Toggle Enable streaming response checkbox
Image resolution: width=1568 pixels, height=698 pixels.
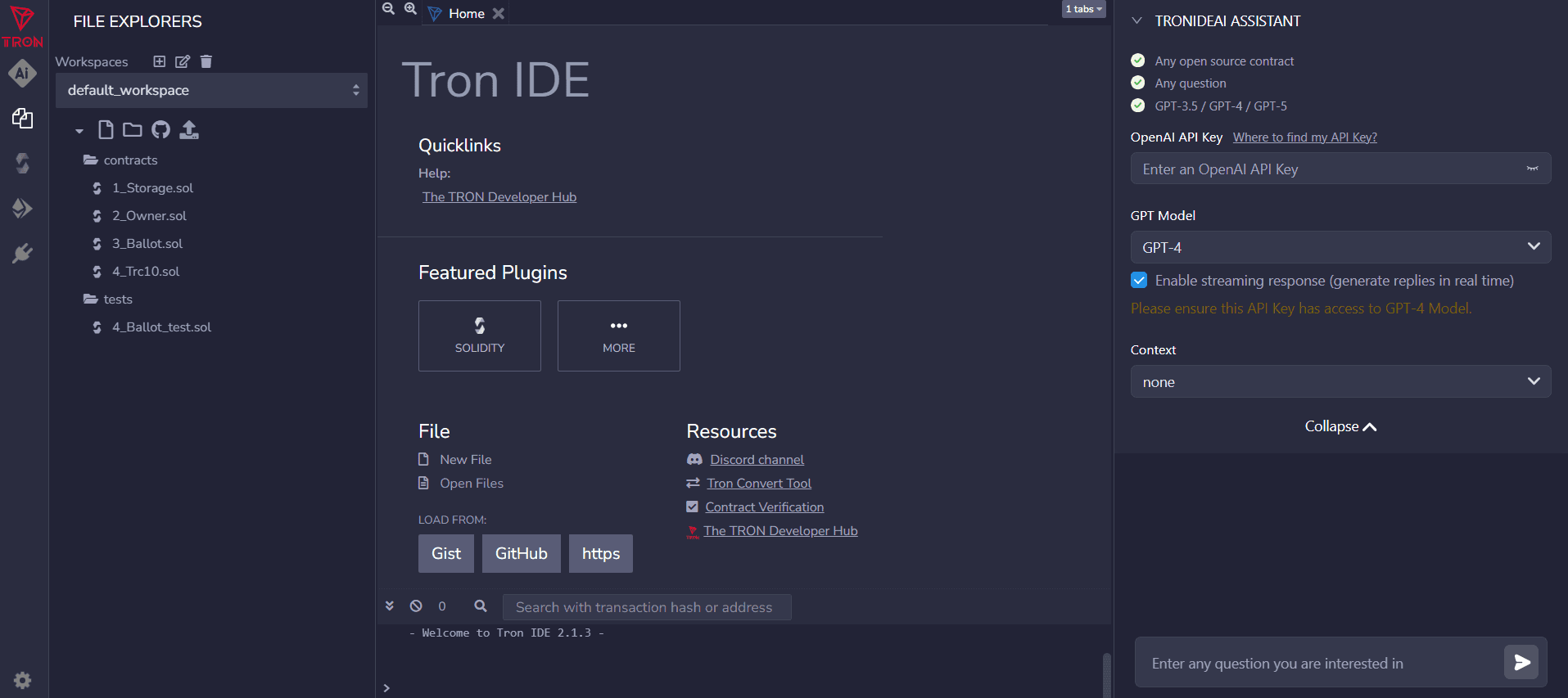point(1139,280)
